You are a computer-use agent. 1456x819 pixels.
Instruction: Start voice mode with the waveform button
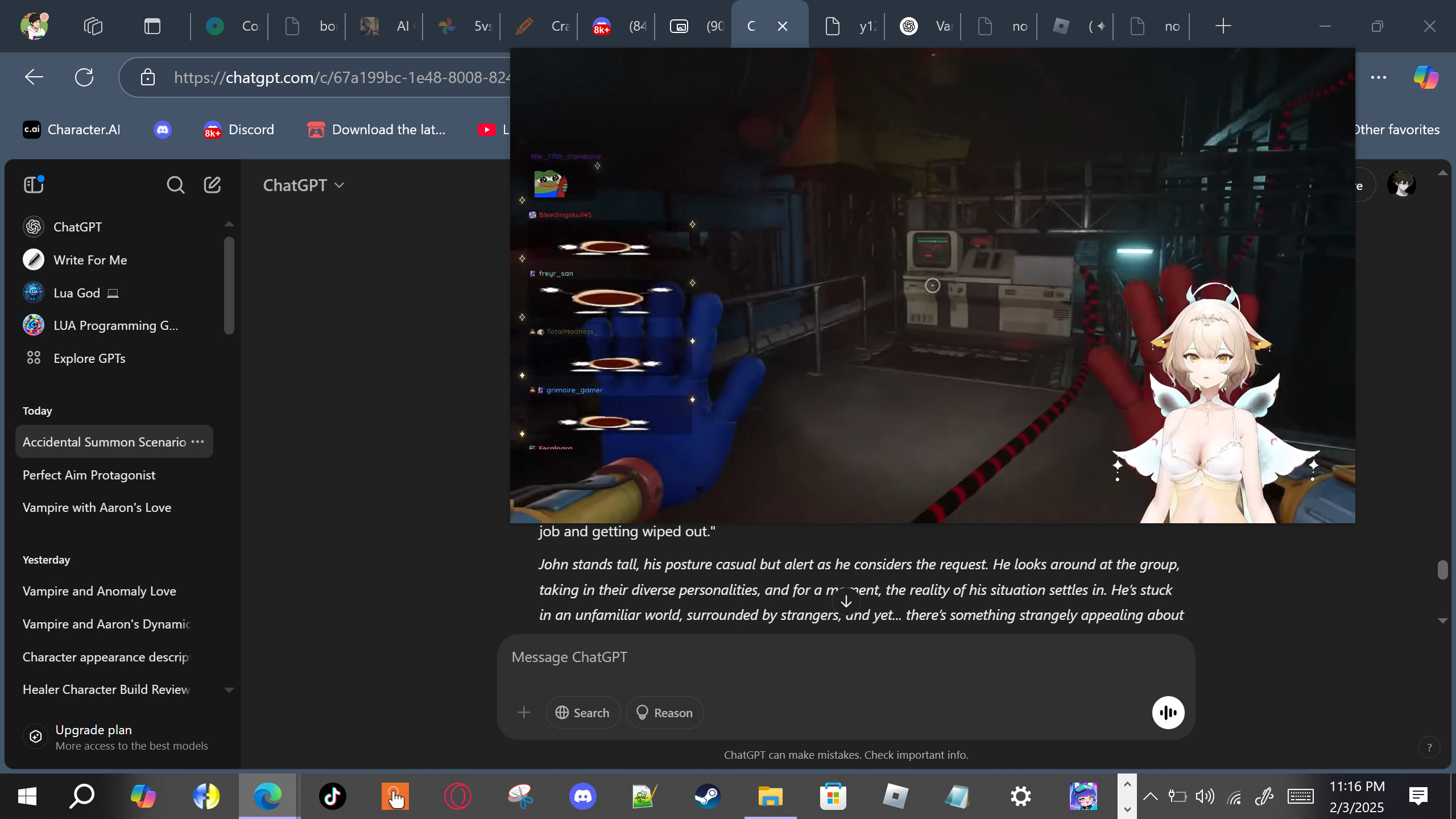click(1168, 713)
